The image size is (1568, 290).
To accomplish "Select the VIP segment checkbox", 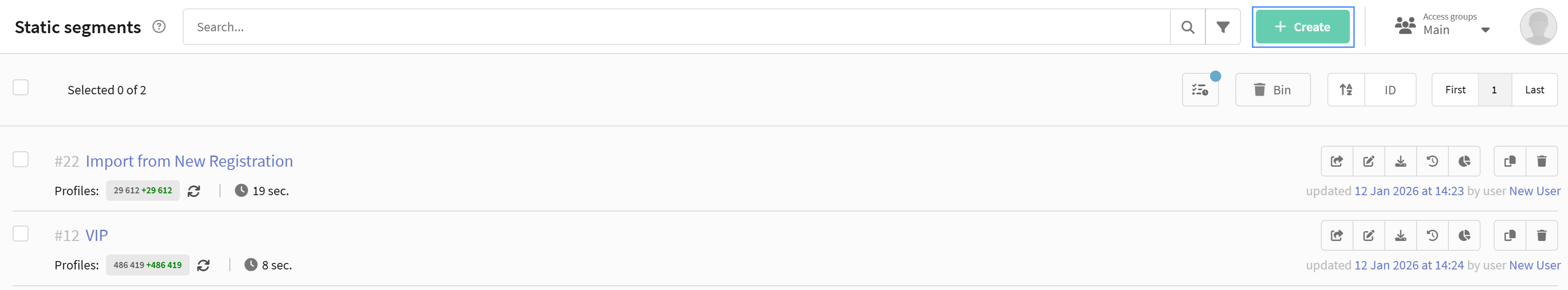I will tap(21, 233).
